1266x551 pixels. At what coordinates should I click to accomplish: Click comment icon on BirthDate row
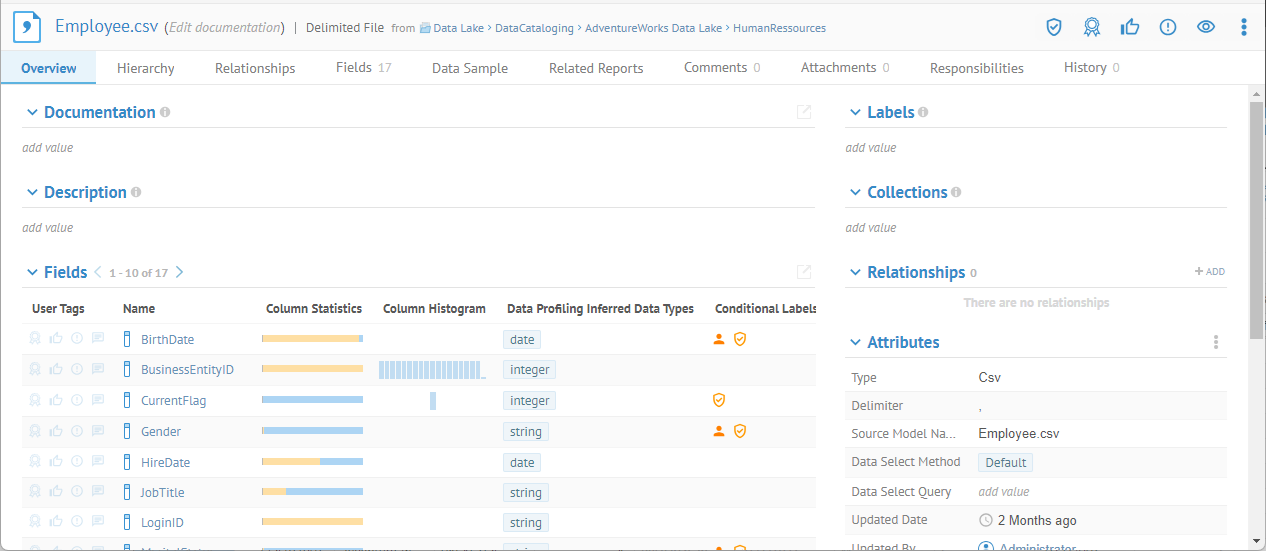point(98,339)
